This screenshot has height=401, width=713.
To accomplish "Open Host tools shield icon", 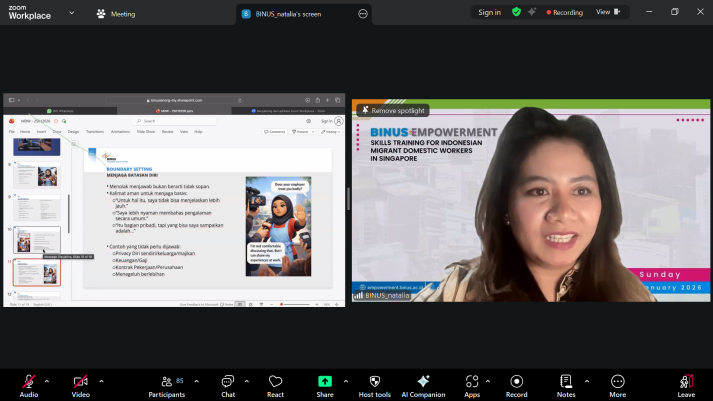I will coord(374,382).
